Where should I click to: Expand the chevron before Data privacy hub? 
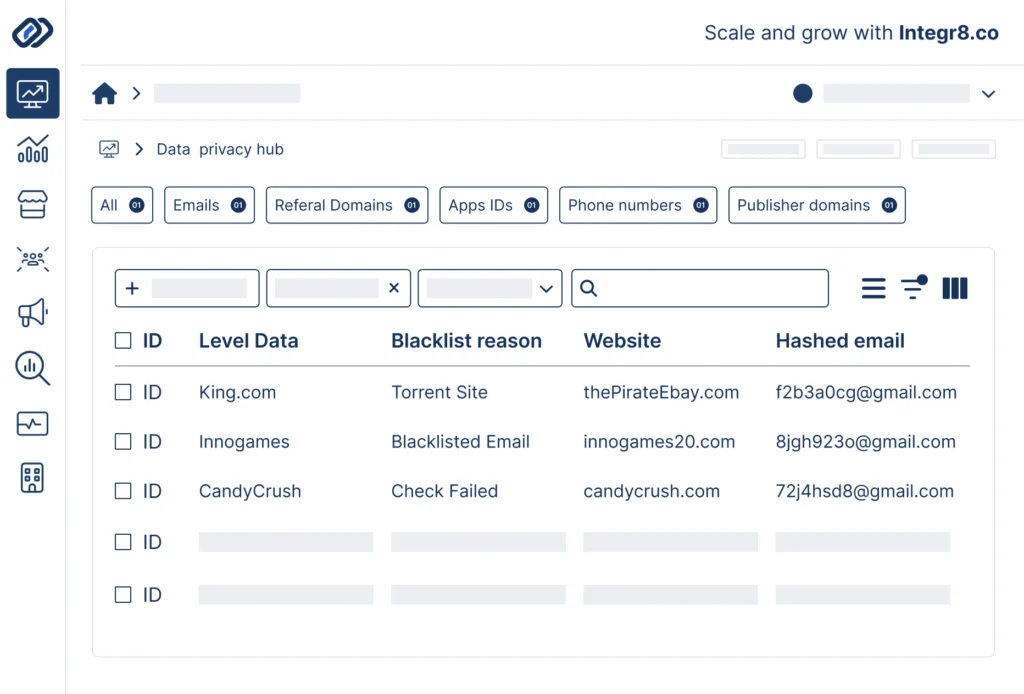[139, 149]
